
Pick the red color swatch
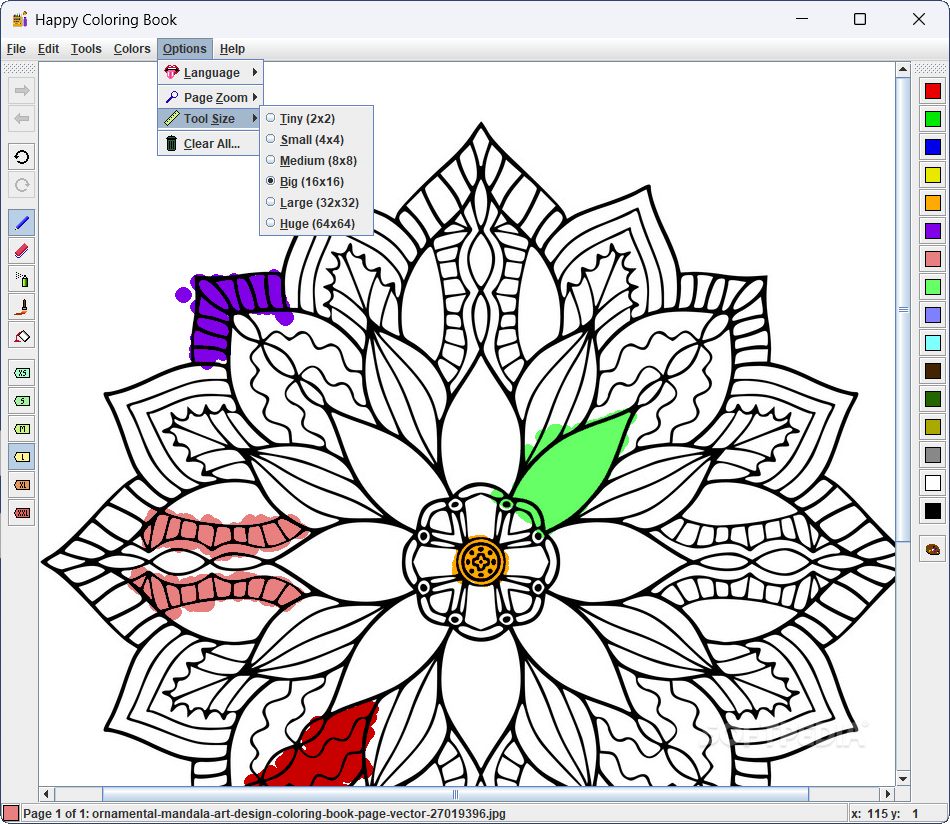[932, 91]
